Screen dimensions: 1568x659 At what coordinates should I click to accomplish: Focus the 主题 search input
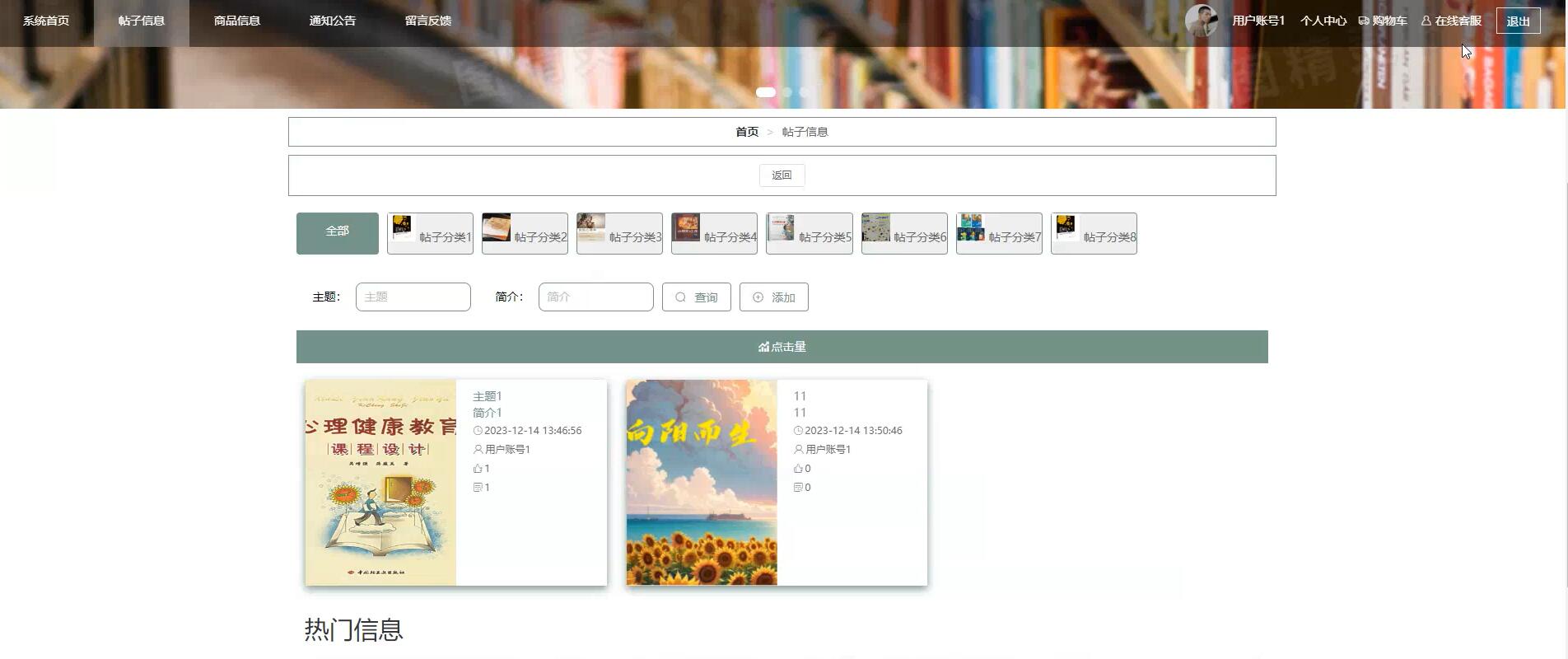point(413,297)
